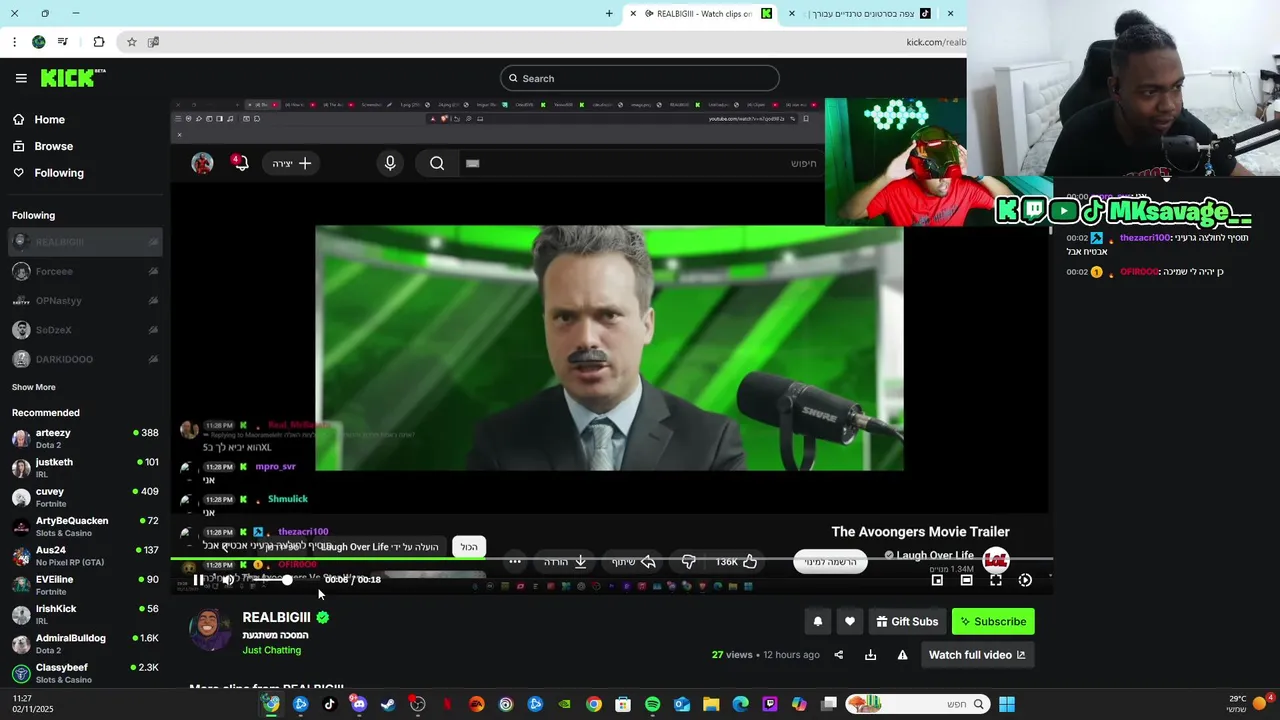Click the REALBIGIII channel avatar
Viewport: 1280px width, 720px height.
[x=210, y=630]
